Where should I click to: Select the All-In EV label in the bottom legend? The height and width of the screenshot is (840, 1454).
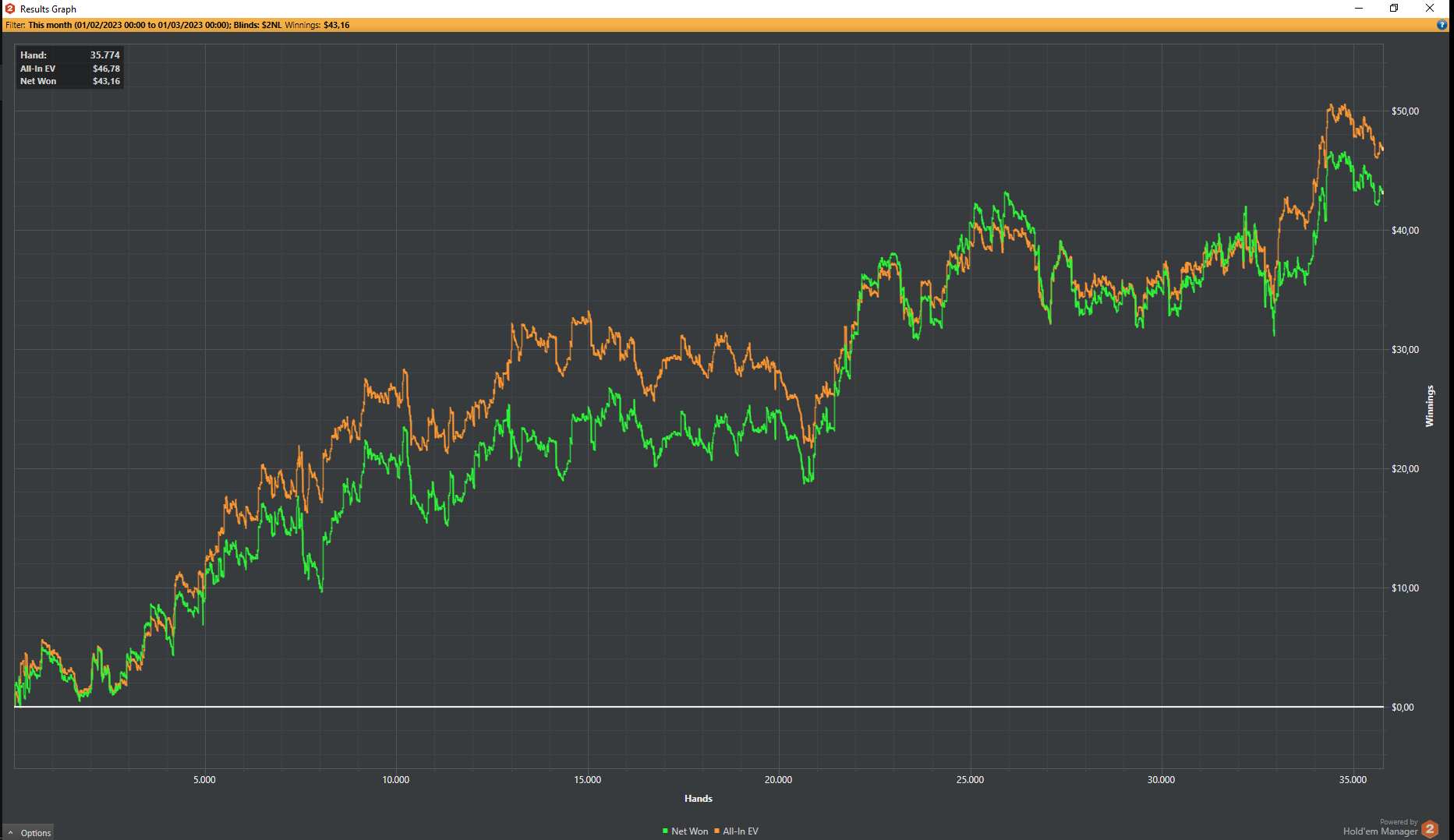(x=741, y=831)
